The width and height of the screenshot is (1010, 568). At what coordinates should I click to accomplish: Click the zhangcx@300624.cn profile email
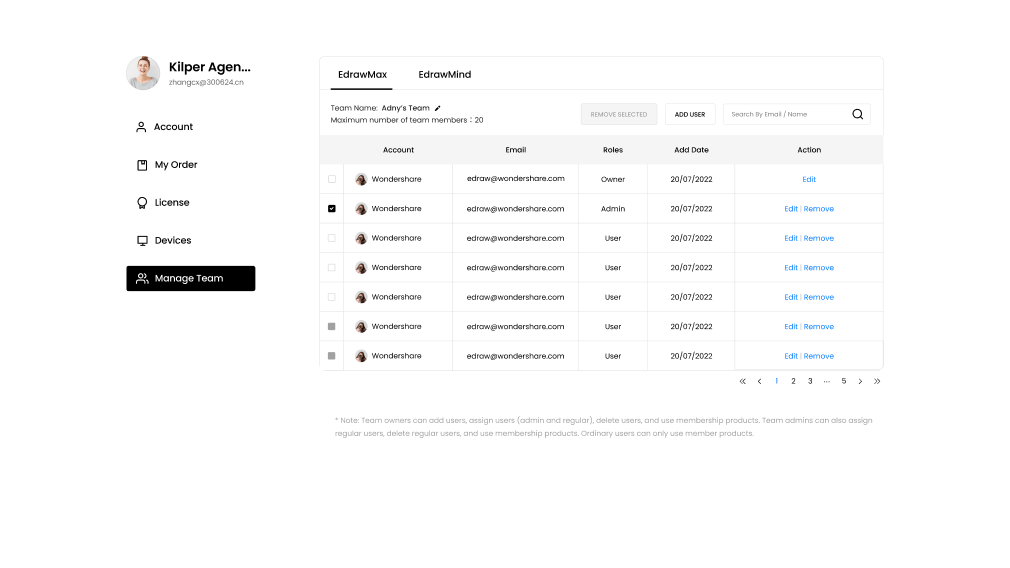pyautogui.click(x=206, y=82)
